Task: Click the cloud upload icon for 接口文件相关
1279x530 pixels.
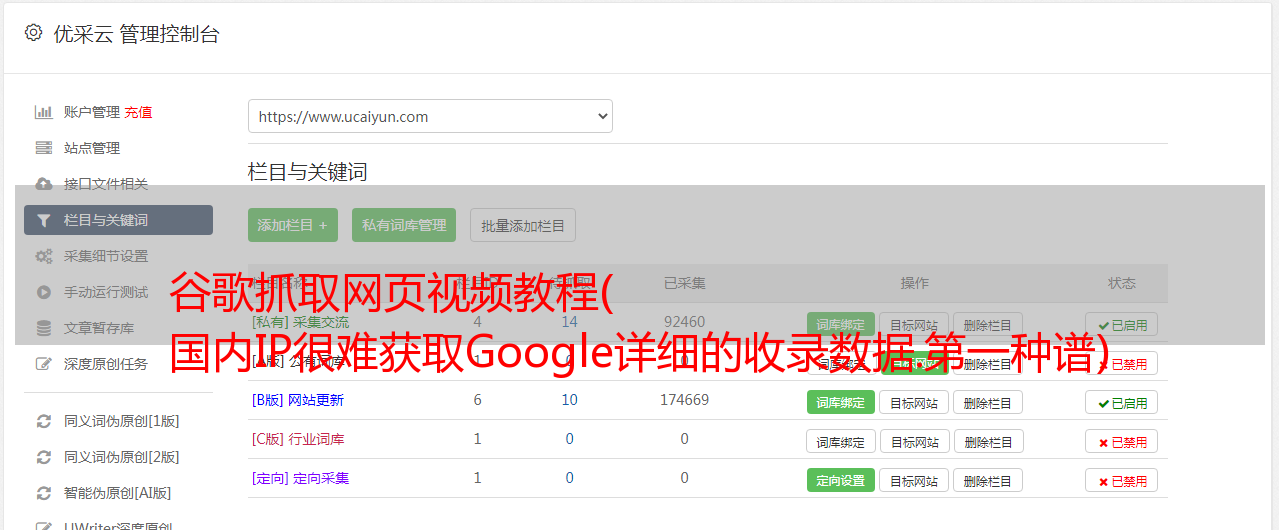Action: tap(44, 184)
